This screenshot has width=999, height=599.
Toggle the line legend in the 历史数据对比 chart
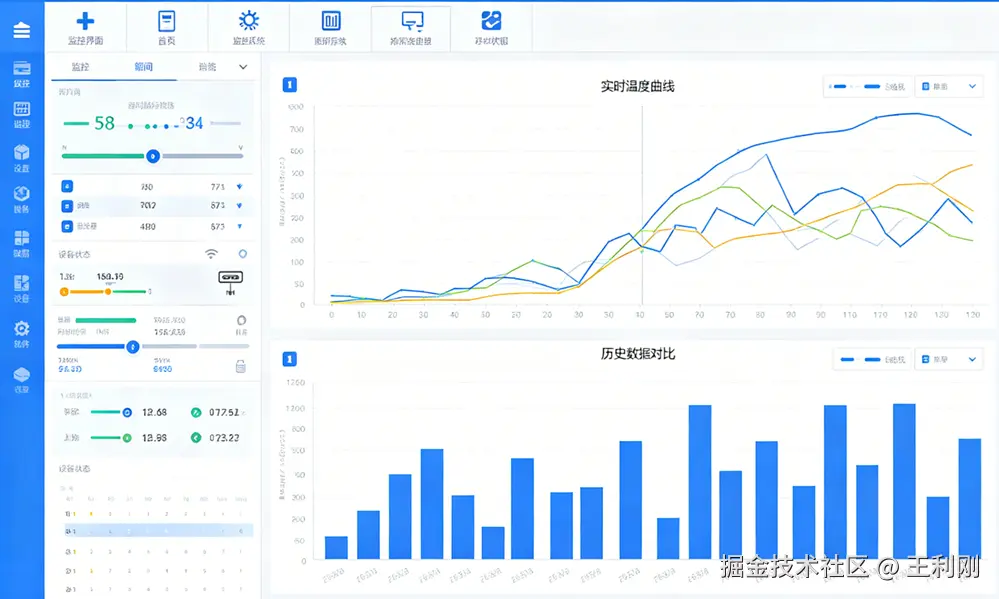click(x=873, y=359)
